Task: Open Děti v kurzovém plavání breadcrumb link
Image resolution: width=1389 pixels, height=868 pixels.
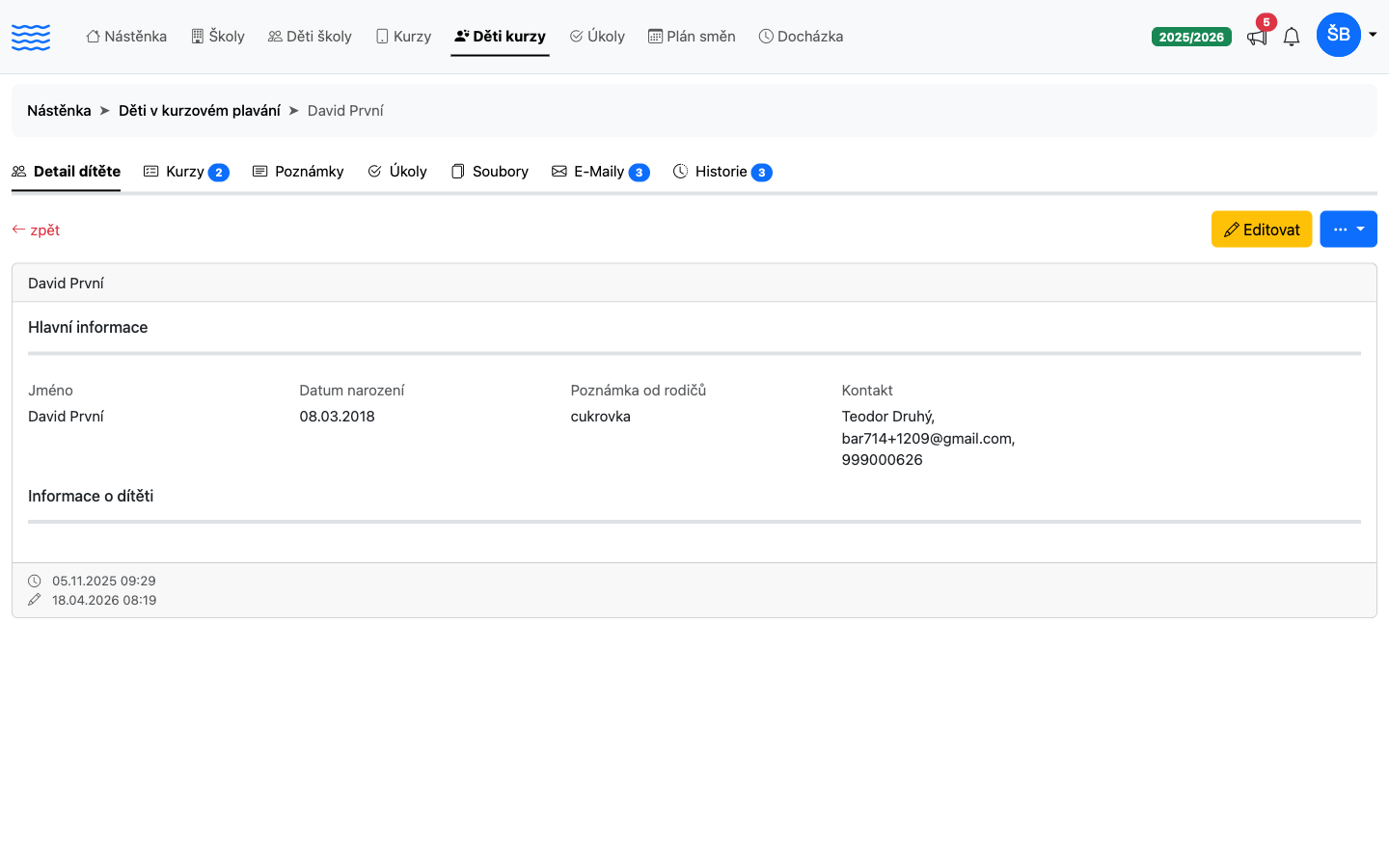Action: pos(200,111)
